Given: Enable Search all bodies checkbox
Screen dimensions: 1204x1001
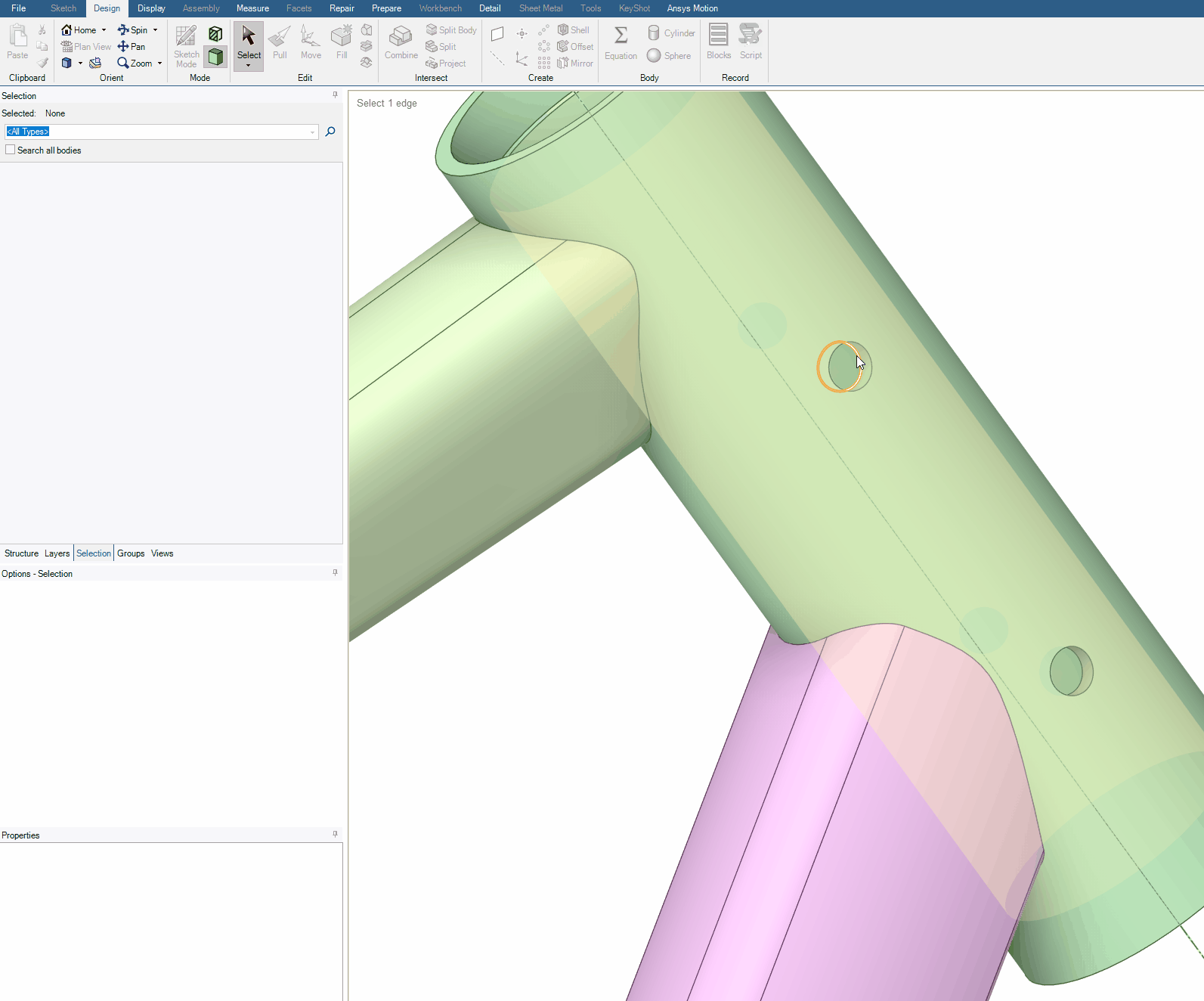Looking at the screenshot, I should click(11, 150).
